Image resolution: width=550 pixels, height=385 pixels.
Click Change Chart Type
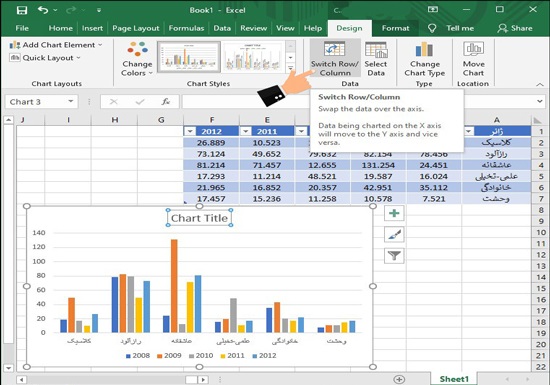tap(424, 59)
